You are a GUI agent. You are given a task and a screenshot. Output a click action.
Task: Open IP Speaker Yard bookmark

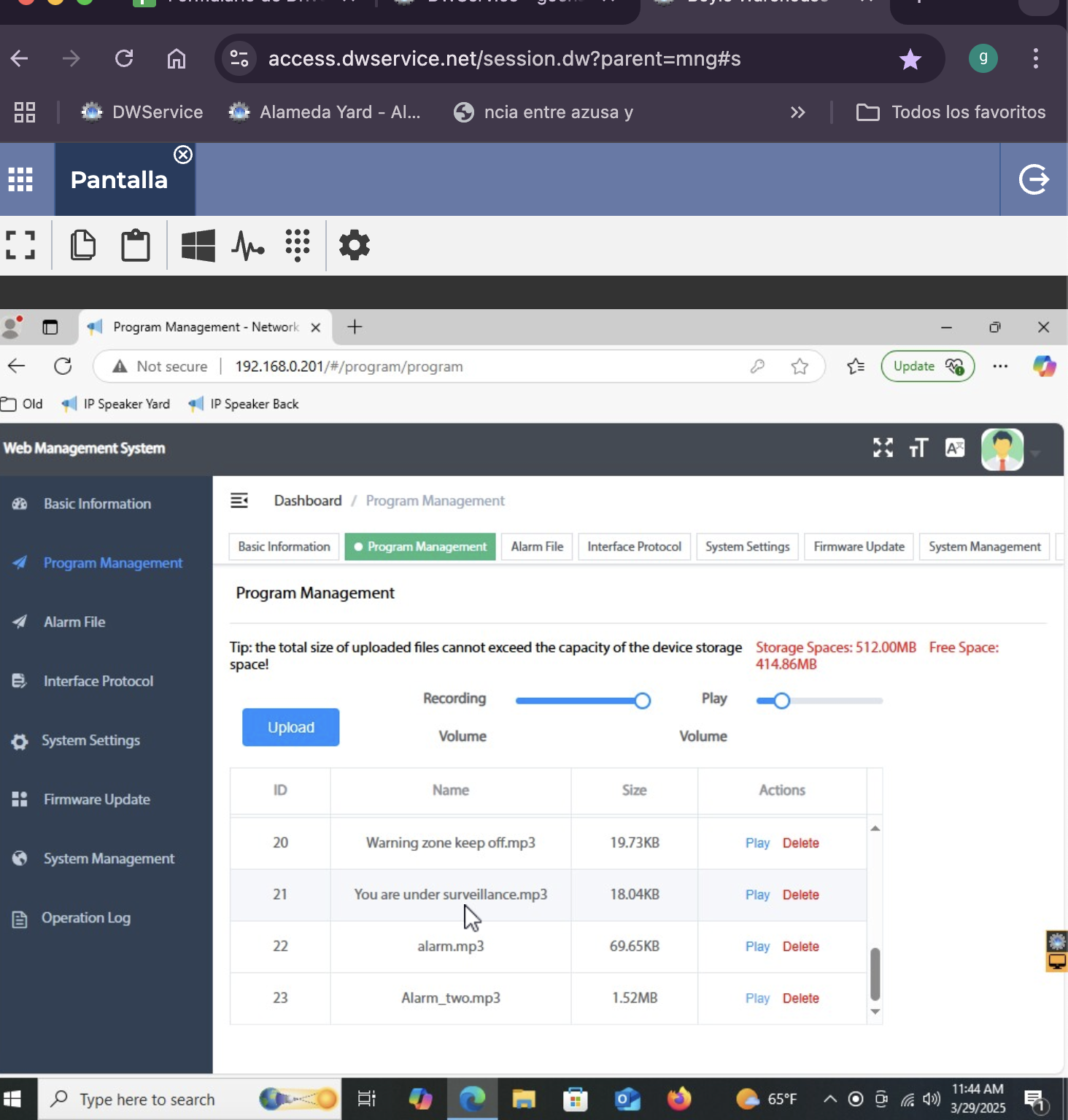(x=116, y=404)
